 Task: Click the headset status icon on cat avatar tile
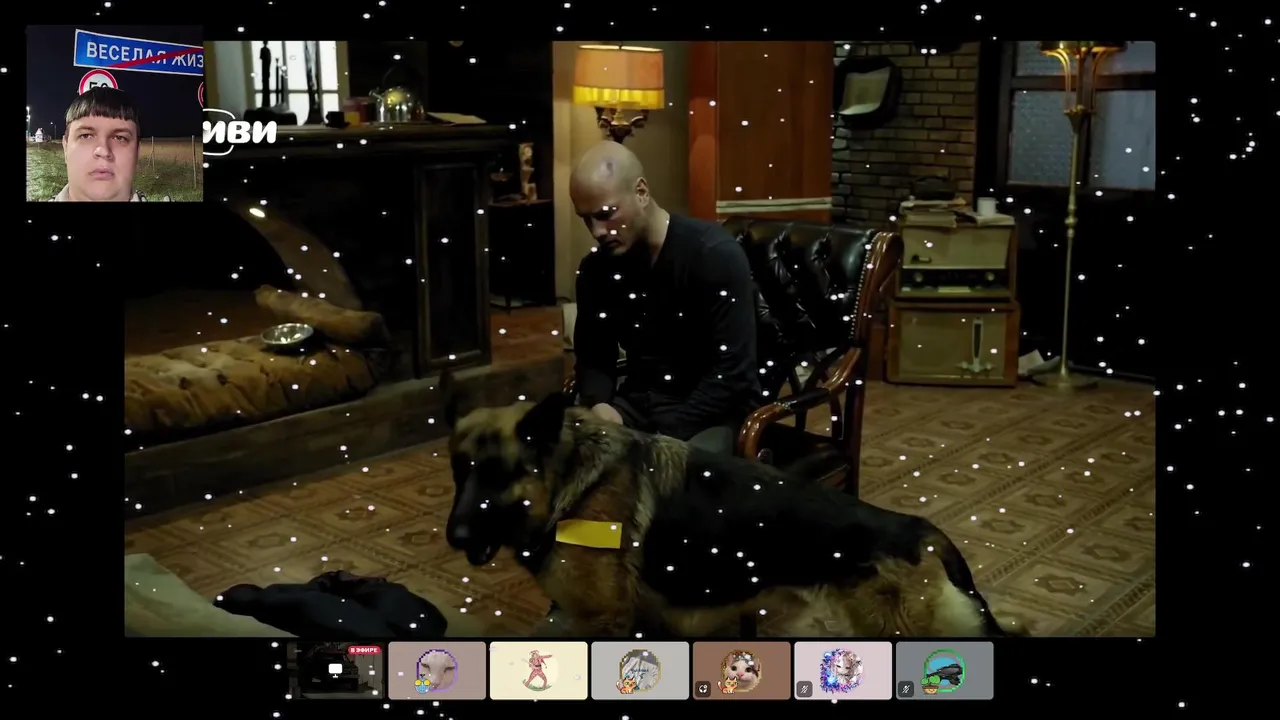(x=703, y=689)
